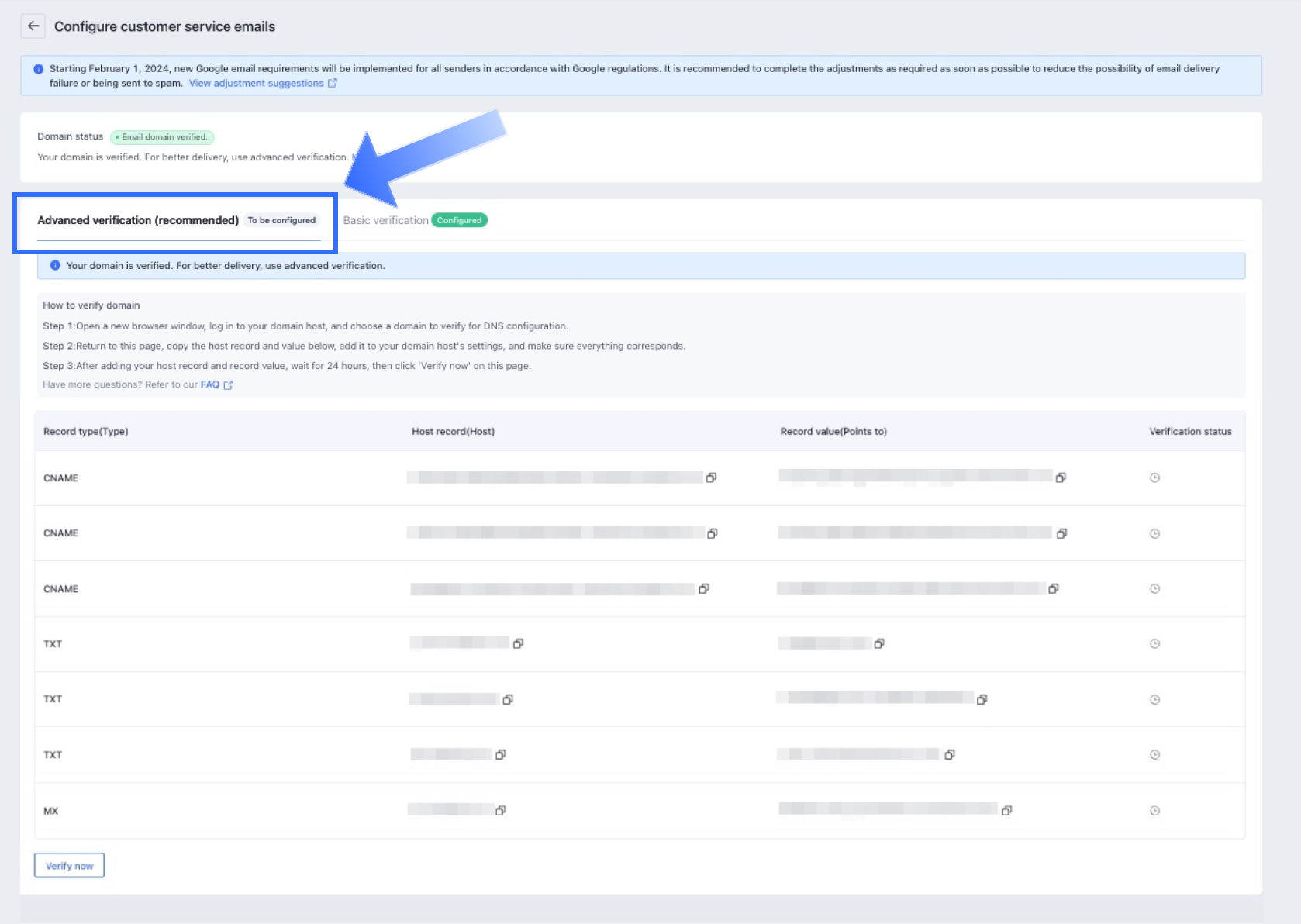Viewport: 1301px width, 924px height.
Task: Copy the second CNAME record value
Action: [x=1061, y=533]
